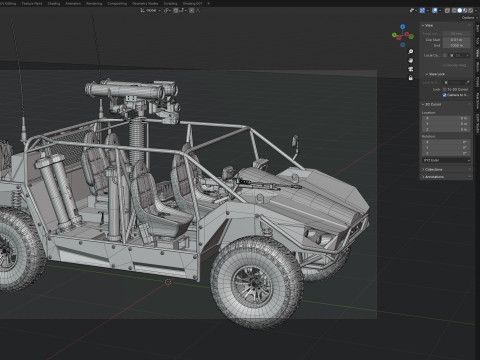480x360 pixels.
Task: Click the blue Z axis on the navigation gizmo
Action: (403, 27)
